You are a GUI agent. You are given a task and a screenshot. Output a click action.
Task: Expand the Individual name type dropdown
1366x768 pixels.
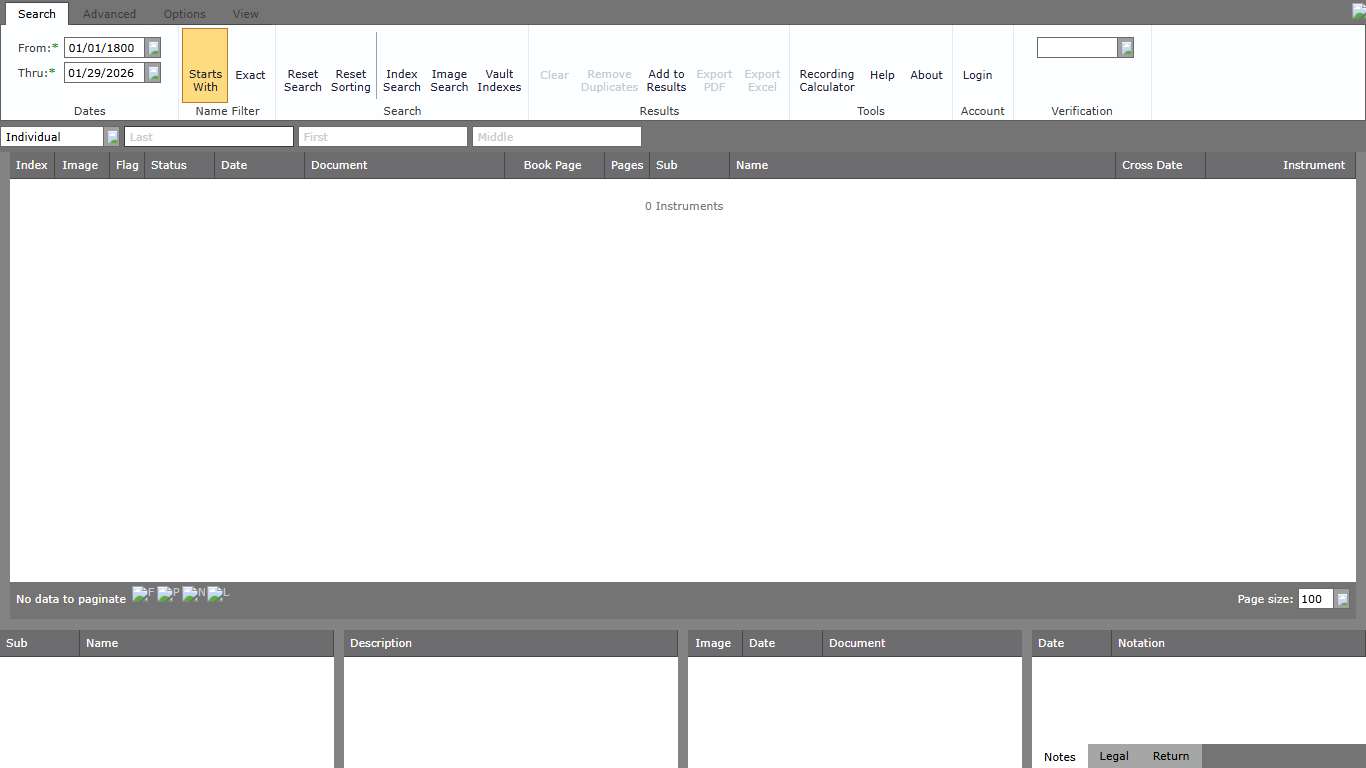point(112,137)
